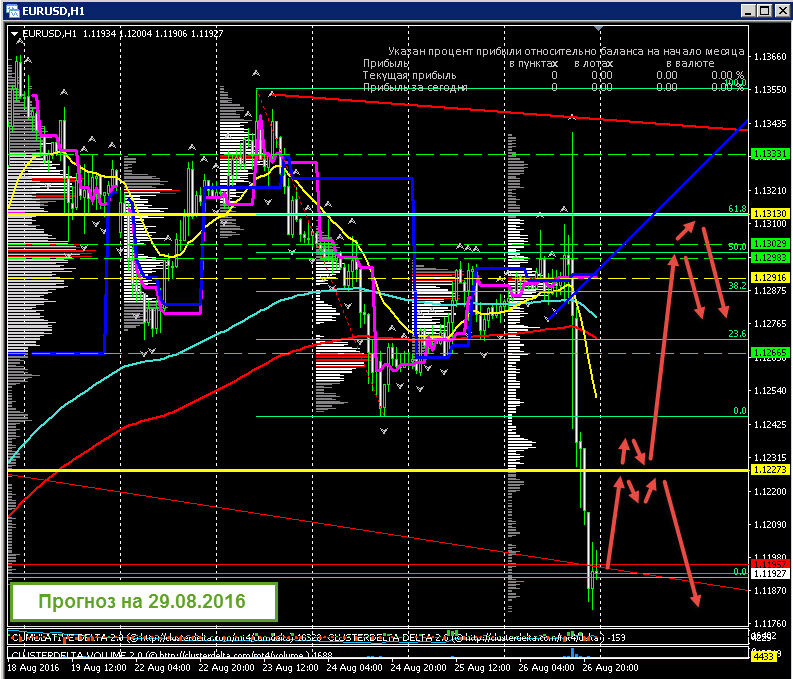
Task: Click the 'в валюте' column header
Action: [690, 64]
